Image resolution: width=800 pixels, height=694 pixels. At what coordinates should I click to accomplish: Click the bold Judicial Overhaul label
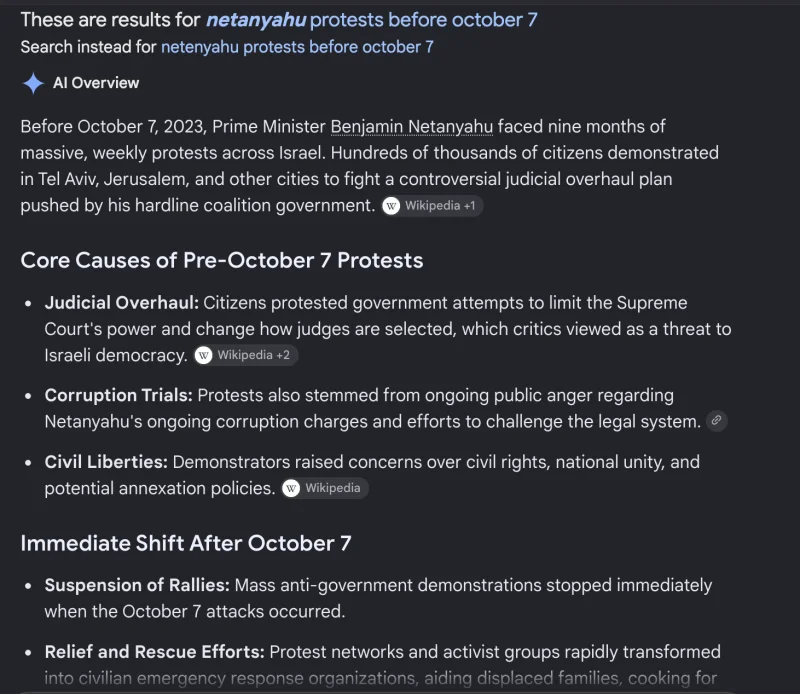pyautogui.click(x=121, y=303)
